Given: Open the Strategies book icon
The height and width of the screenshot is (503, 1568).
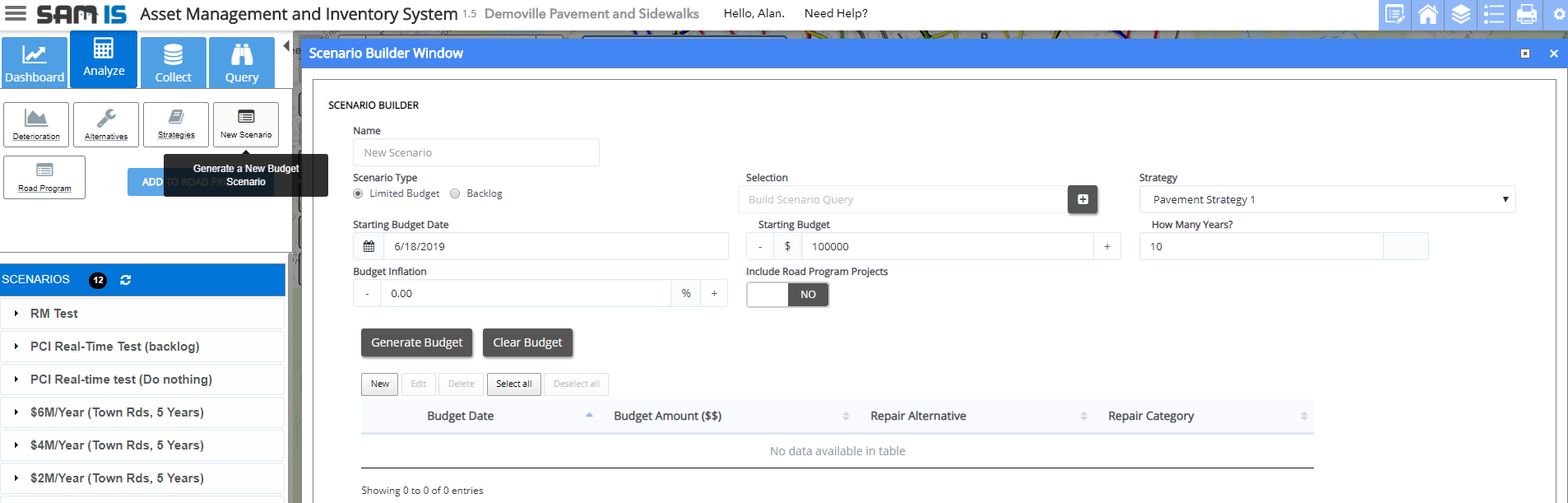Looking at the screenshot, I should point(176,124).
